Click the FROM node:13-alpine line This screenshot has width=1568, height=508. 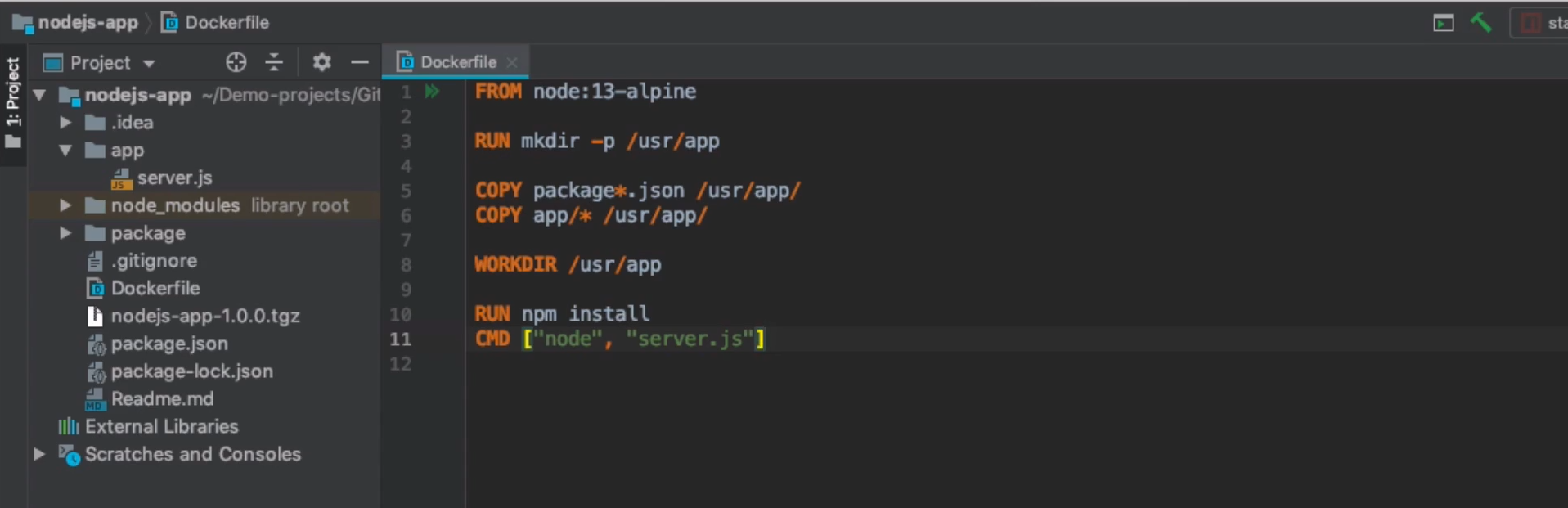point(586,92)
